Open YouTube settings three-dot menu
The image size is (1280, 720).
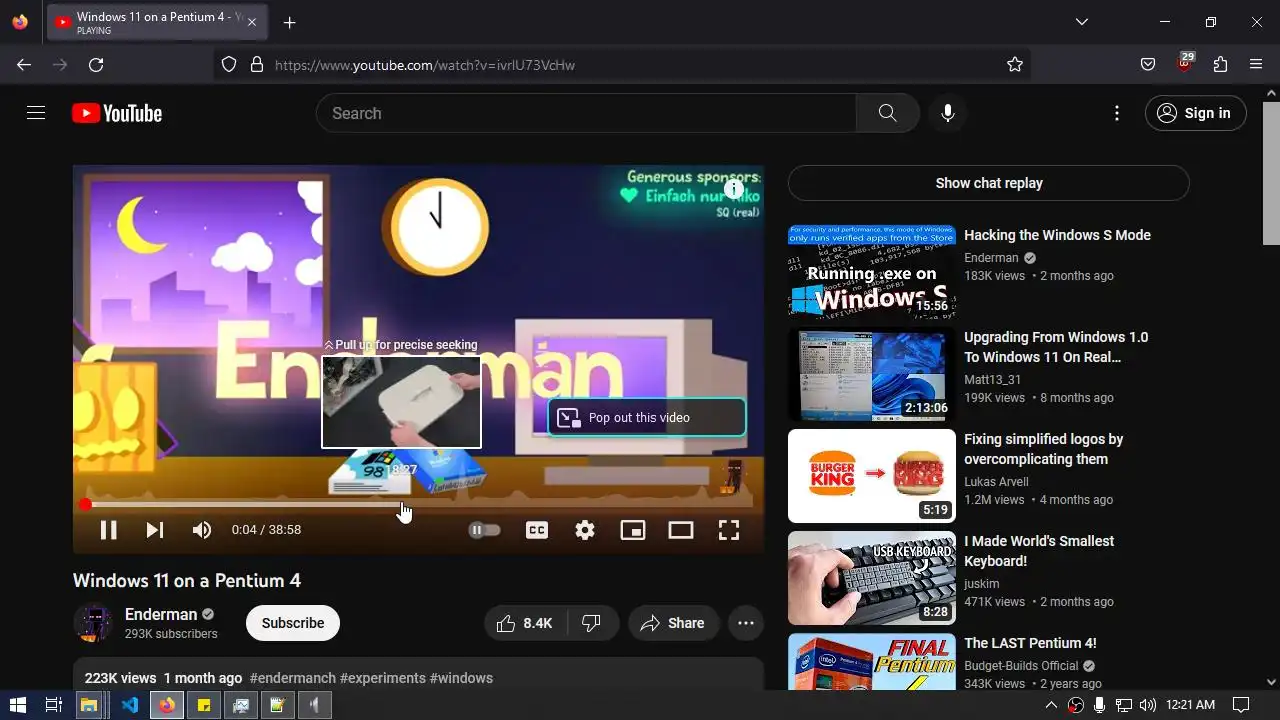[1117, 113]
